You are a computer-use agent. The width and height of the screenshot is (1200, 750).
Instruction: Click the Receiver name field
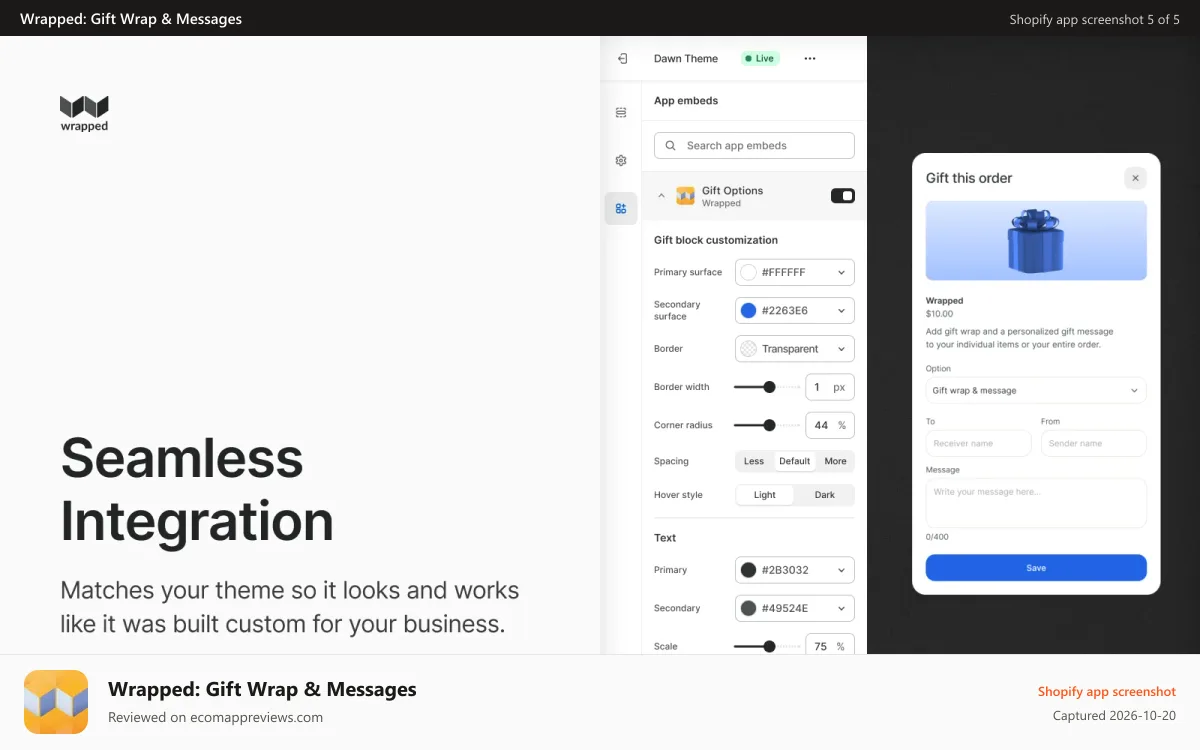[978, 443]
